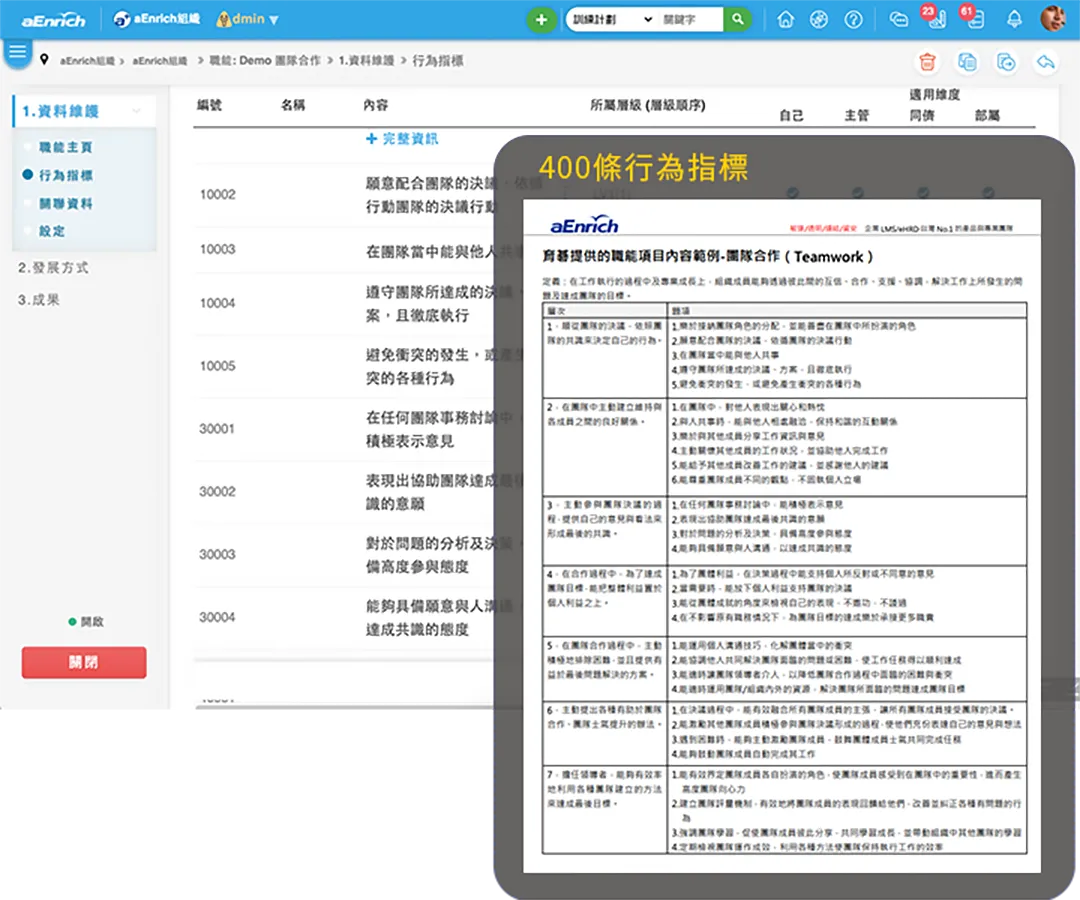Screen dimensions: 1080x900
Task: Open the notifications bell icon
Action: [x=1014, y=19]
